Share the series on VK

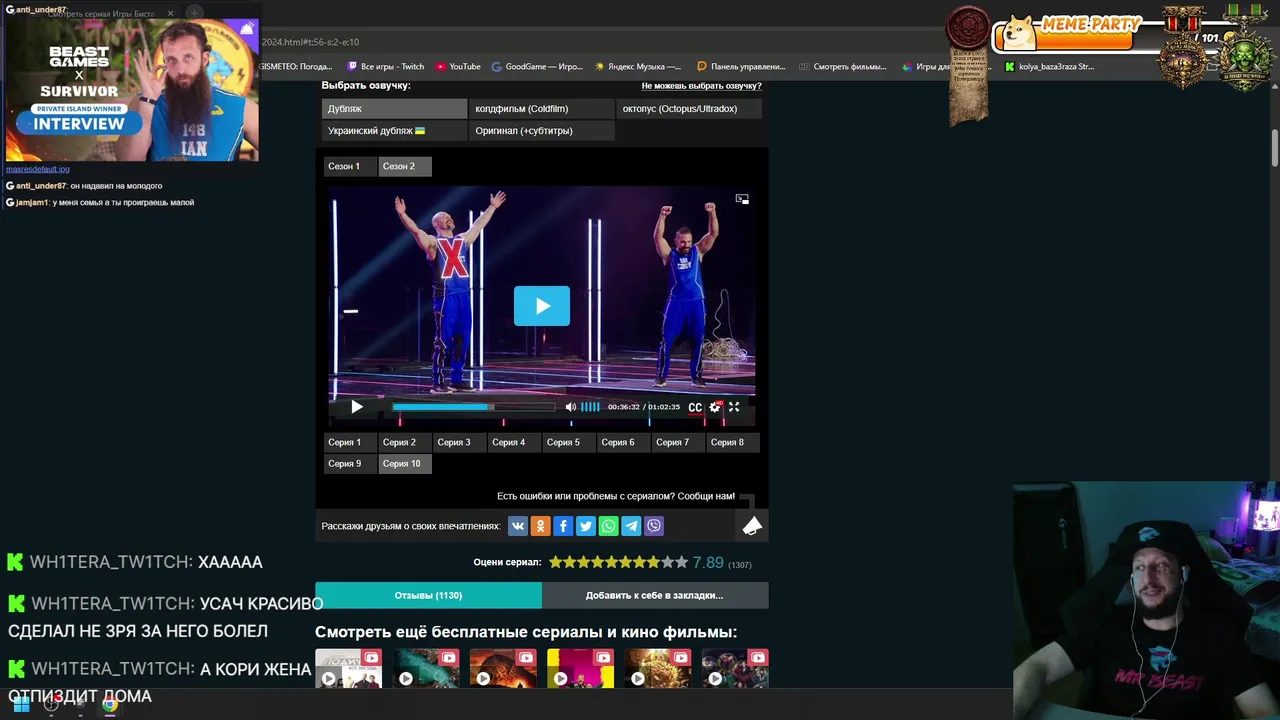click(x=517, y=526)
